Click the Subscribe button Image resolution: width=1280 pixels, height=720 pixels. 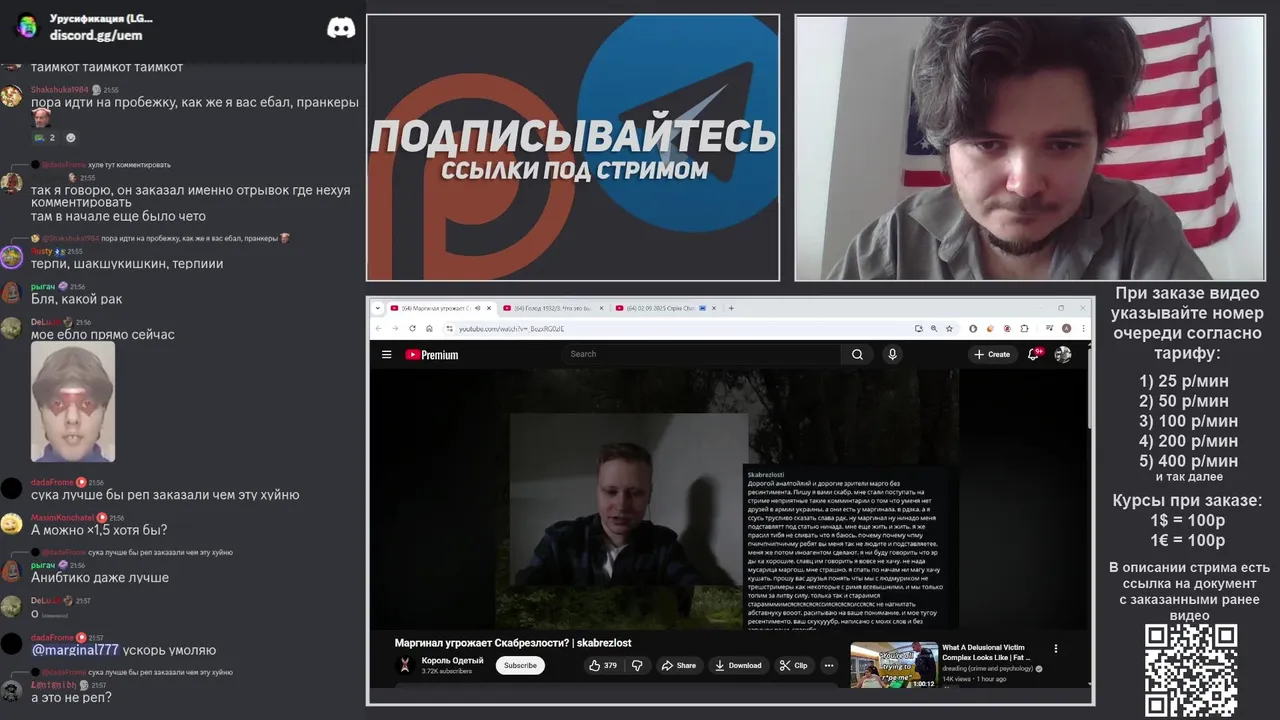pos(520,665)
